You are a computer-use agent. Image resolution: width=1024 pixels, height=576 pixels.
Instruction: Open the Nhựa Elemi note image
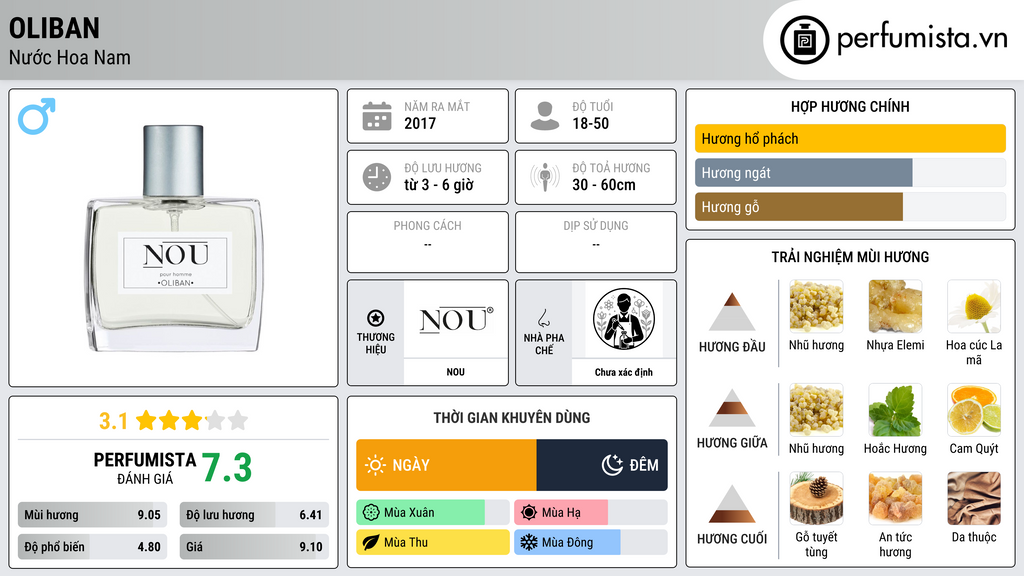tap(895, 307)
